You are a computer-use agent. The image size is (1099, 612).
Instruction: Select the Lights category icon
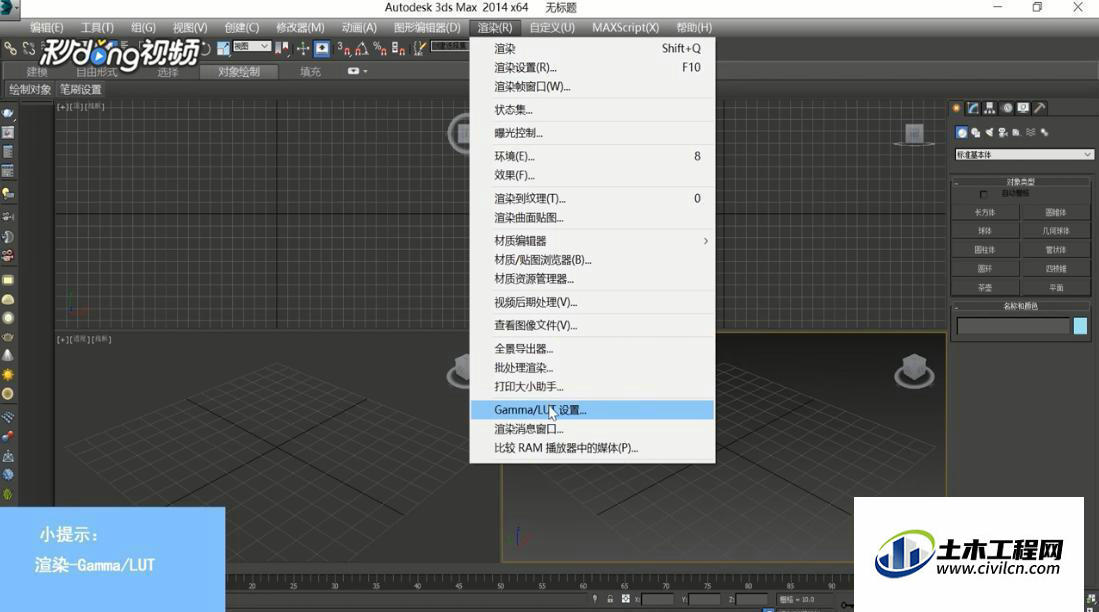990,132
